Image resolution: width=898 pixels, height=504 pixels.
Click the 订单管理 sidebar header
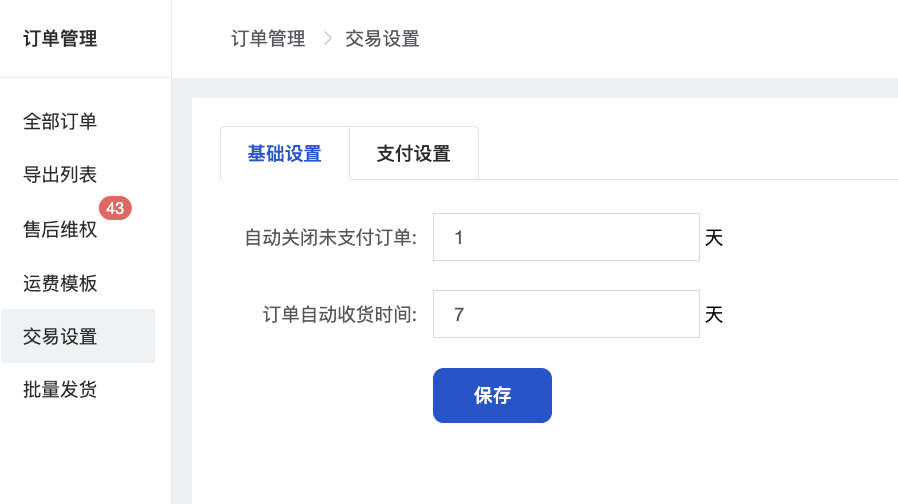click(60, 39)
